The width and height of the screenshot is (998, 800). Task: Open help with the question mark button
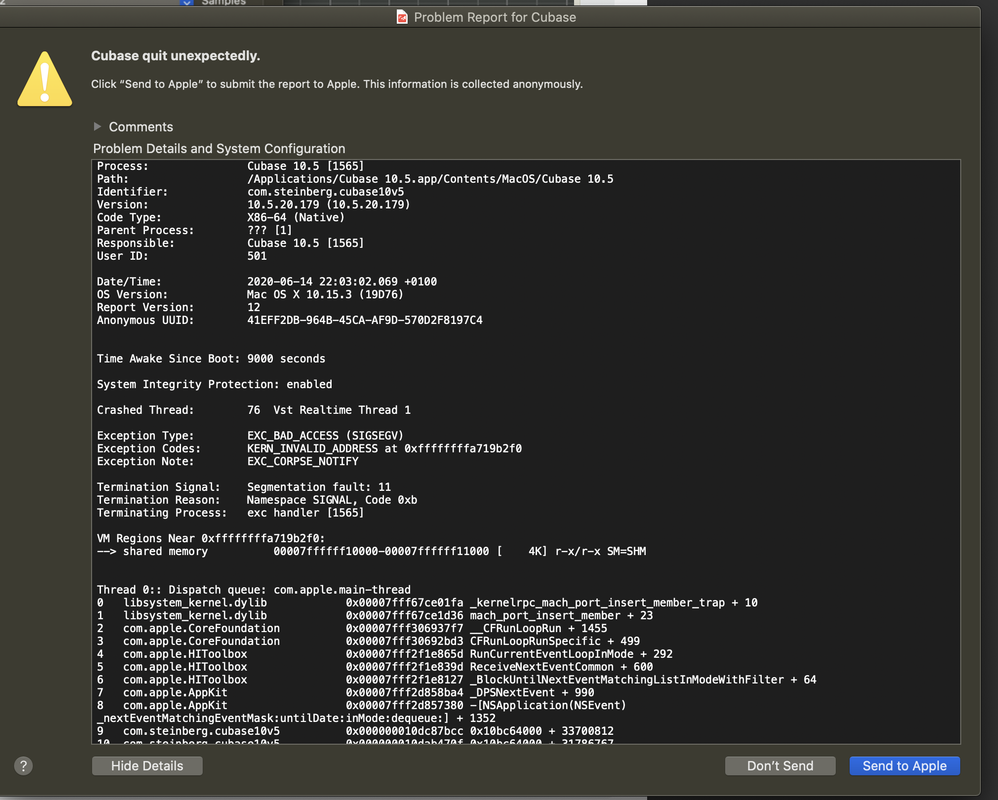(x=24, y=766)
